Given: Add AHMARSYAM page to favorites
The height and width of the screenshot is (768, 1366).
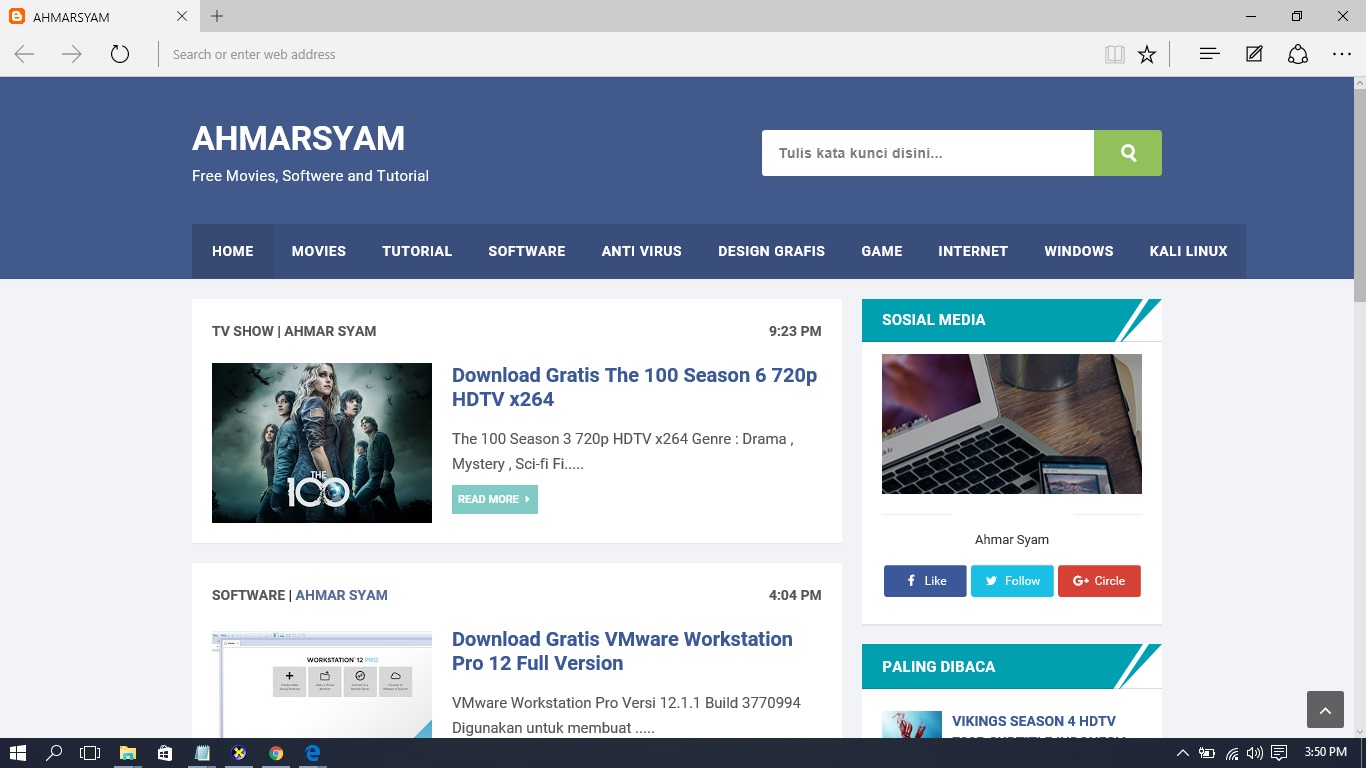Looking at the screenshot, I should pyautogui.click(x=1147, y=54).
